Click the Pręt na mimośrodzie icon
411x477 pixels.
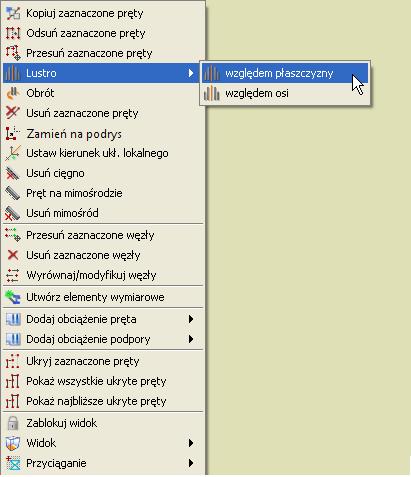tap(13, 193)
